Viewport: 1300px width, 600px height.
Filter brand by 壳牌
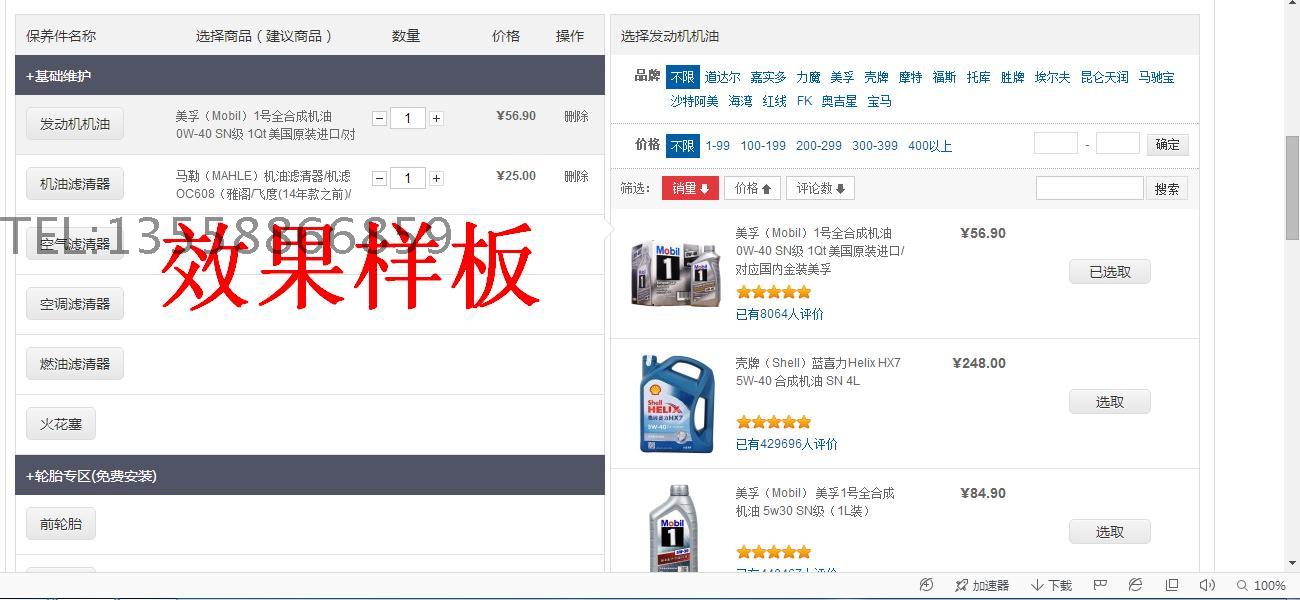(876, 77)
